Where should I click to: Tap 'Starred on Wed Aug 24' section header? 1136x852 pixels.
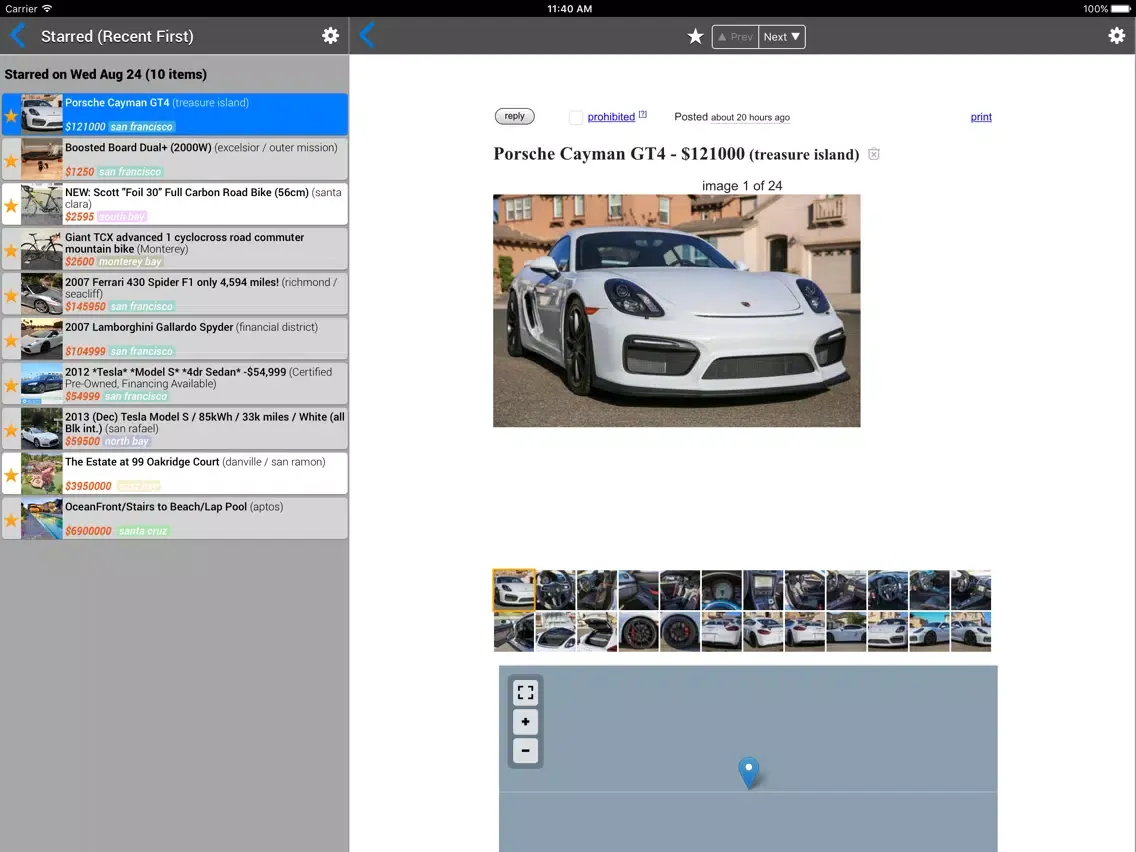pos(106,74)
